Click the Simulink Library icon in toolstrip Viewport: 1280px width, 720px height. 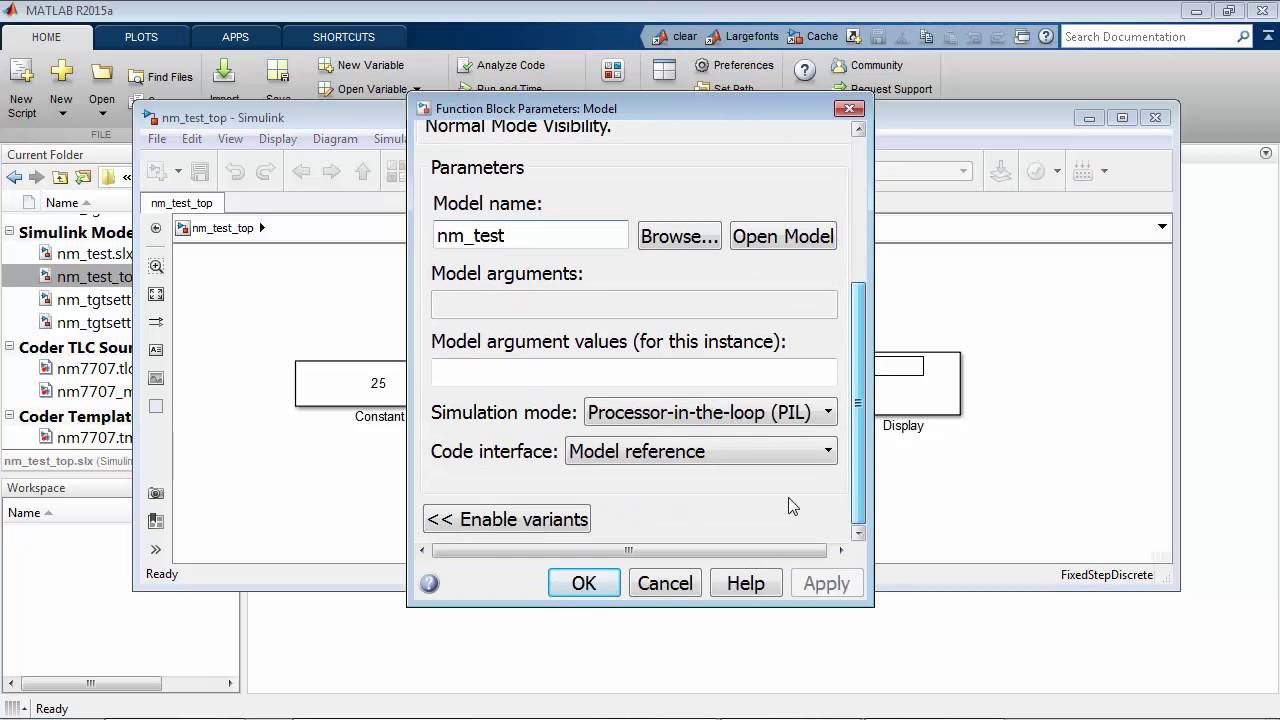pos(613,71)
